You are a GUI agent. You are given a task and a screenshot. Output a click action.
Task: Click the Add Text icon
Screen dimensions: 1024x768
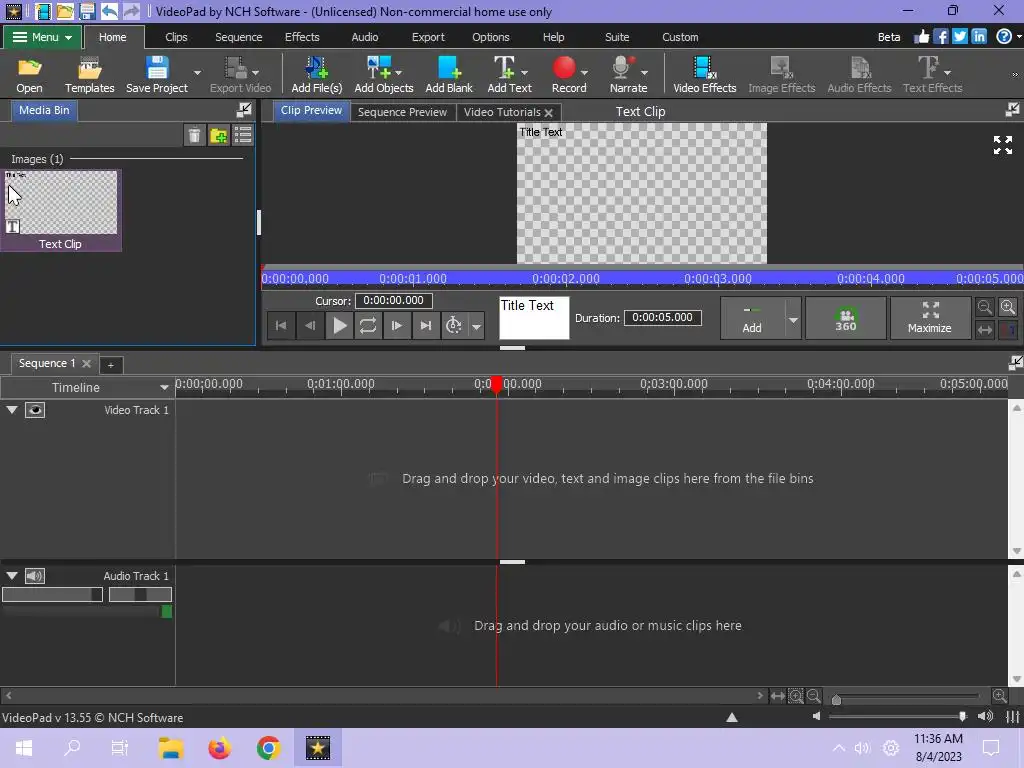(x=504, y=68)
